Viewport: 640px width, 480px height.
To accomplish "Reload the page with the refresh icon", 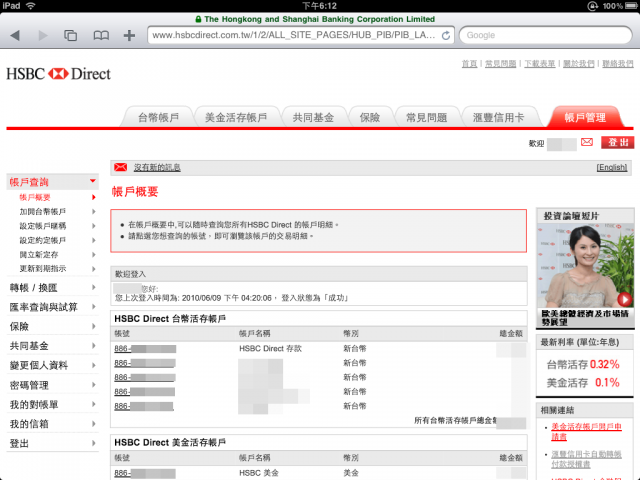I will 446,36.
